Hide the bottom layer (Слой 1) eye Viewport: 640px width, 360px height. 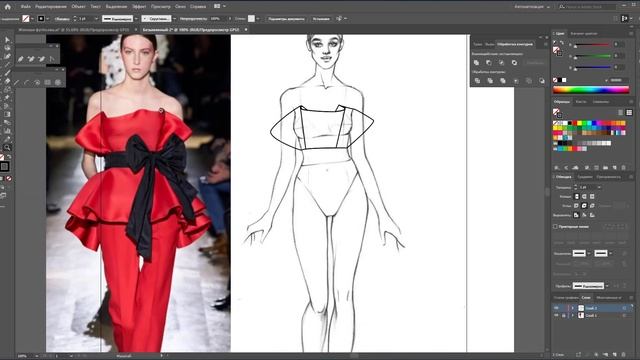pyautogui.click(x=556, y=316)
